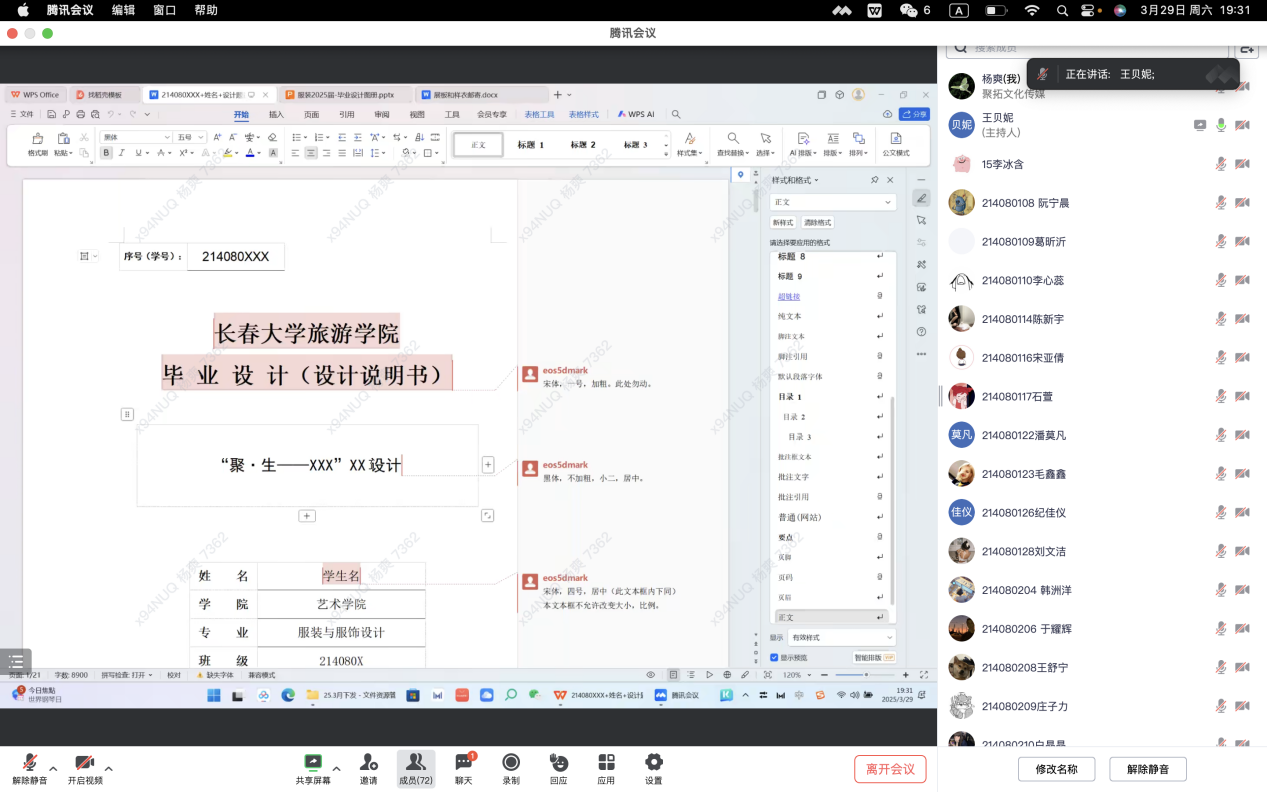This screenshot has width=1267, height=792.
Task: Apply bold formatting in WPS ribbon
Action: click(106, 153)
